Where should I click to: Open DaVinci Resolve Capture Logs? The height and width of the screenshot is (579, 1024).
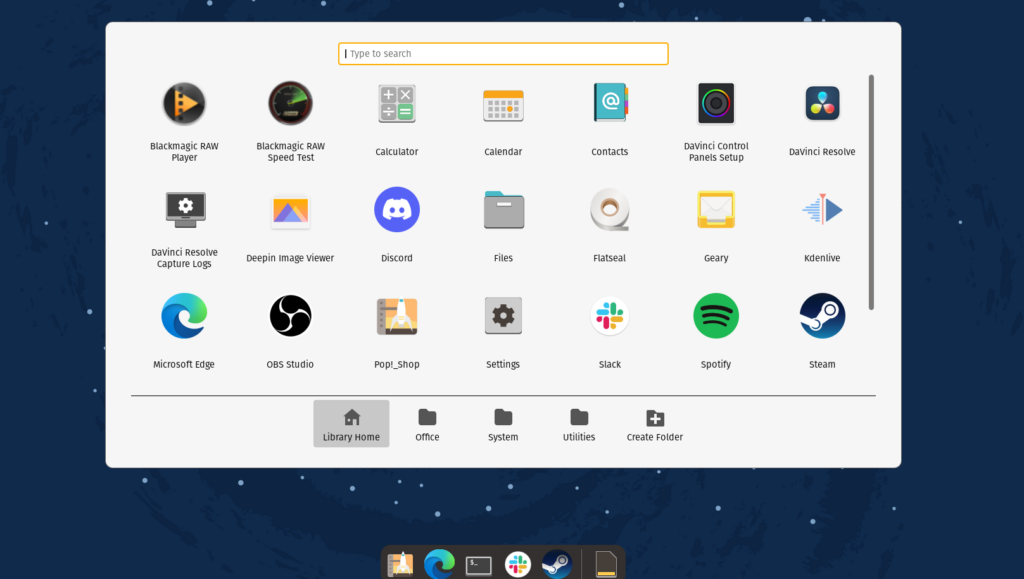pyautogui.click(x=185, y=210)
